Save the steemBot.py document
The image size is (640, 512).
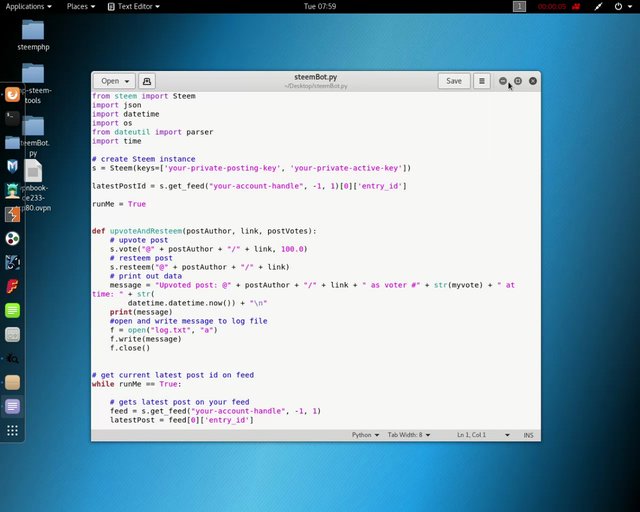(x=454, y=81)
